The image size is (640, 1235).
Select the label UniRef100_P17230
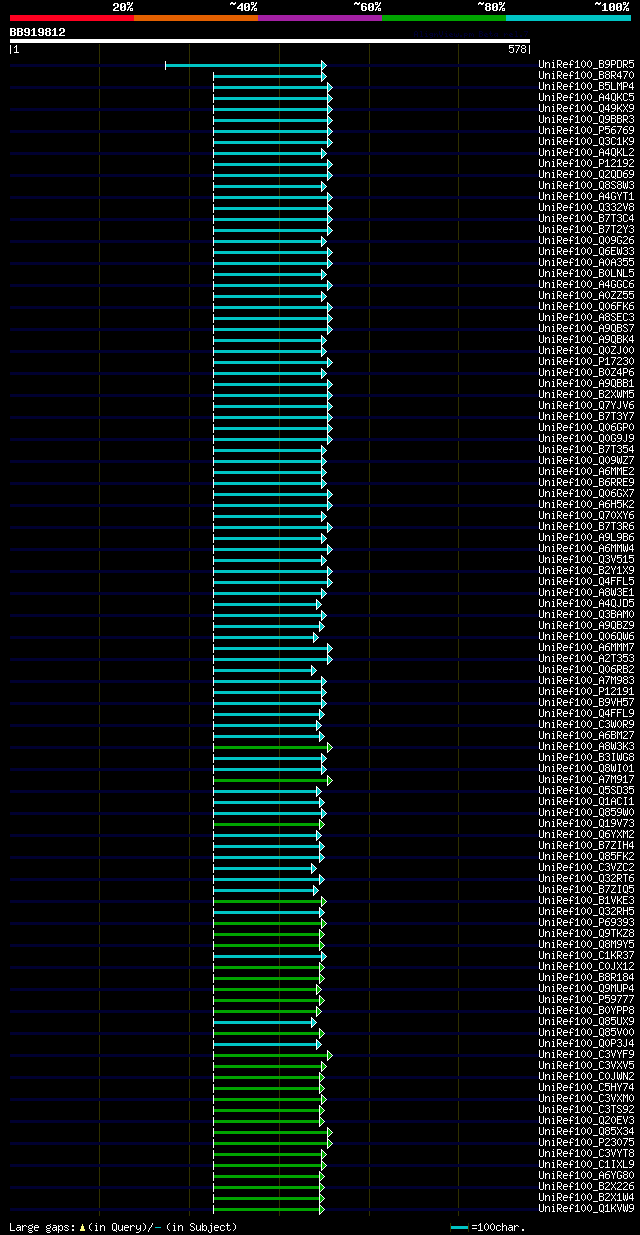[586, 361]
